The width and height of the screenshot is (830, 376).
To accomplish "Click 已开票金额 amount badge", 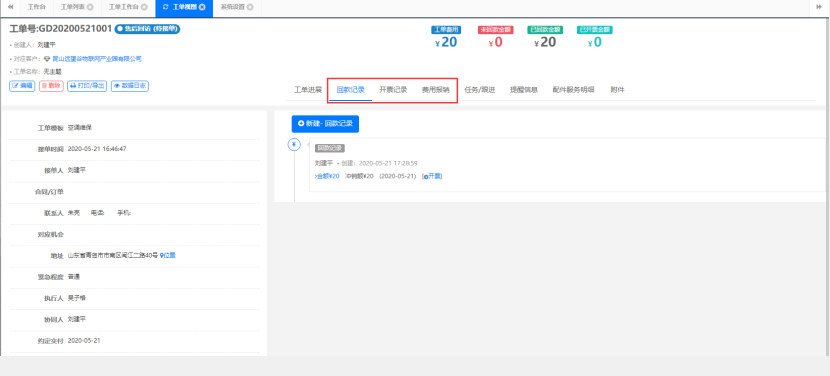I will click(595, 30).
